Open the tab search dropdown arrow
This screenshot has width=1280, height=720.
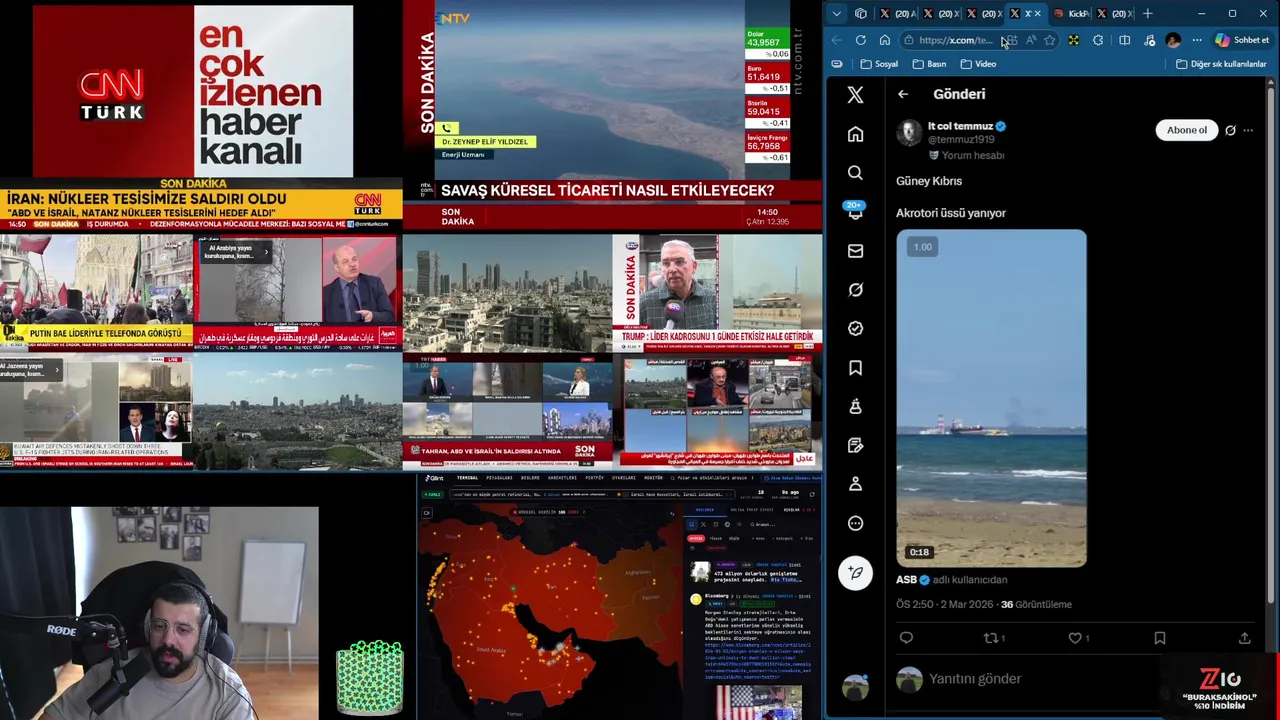tap(836, 13)
